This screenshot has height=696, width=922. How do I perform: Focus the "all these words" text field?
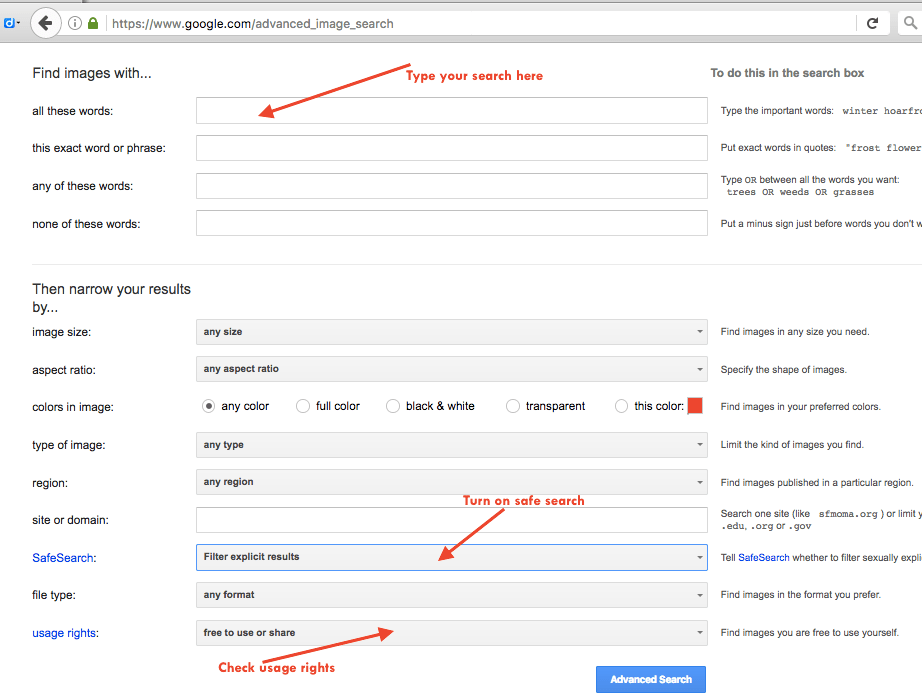(451, 111)
